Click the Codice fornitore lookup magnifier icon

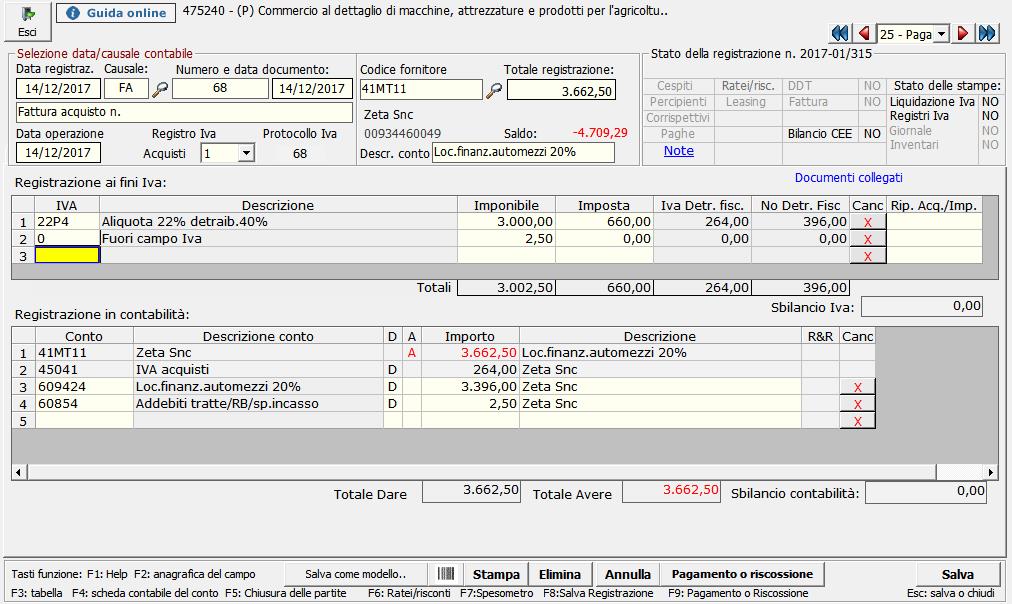coord(494,90)
